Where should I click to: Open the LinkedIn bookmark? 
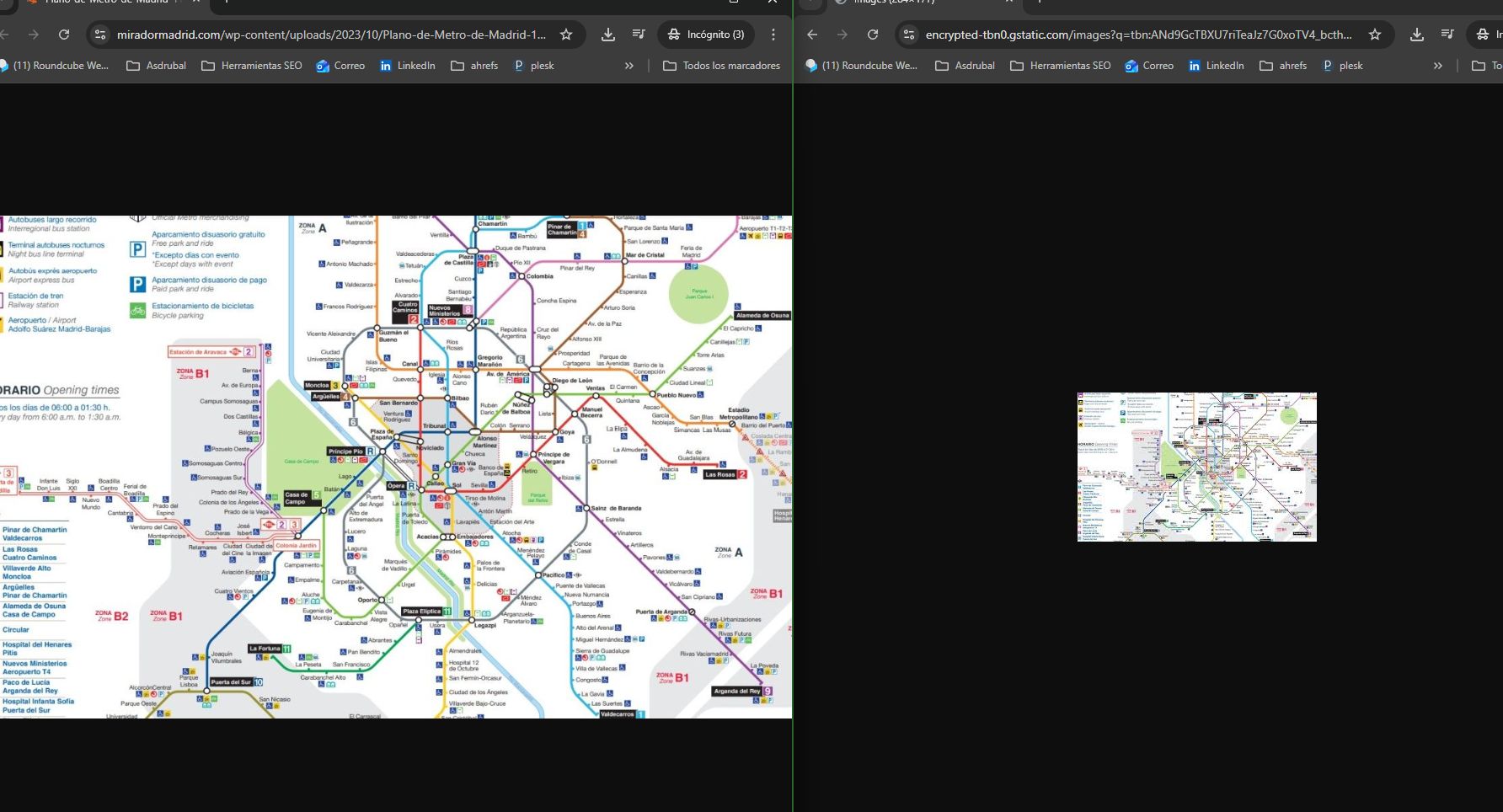408,65
